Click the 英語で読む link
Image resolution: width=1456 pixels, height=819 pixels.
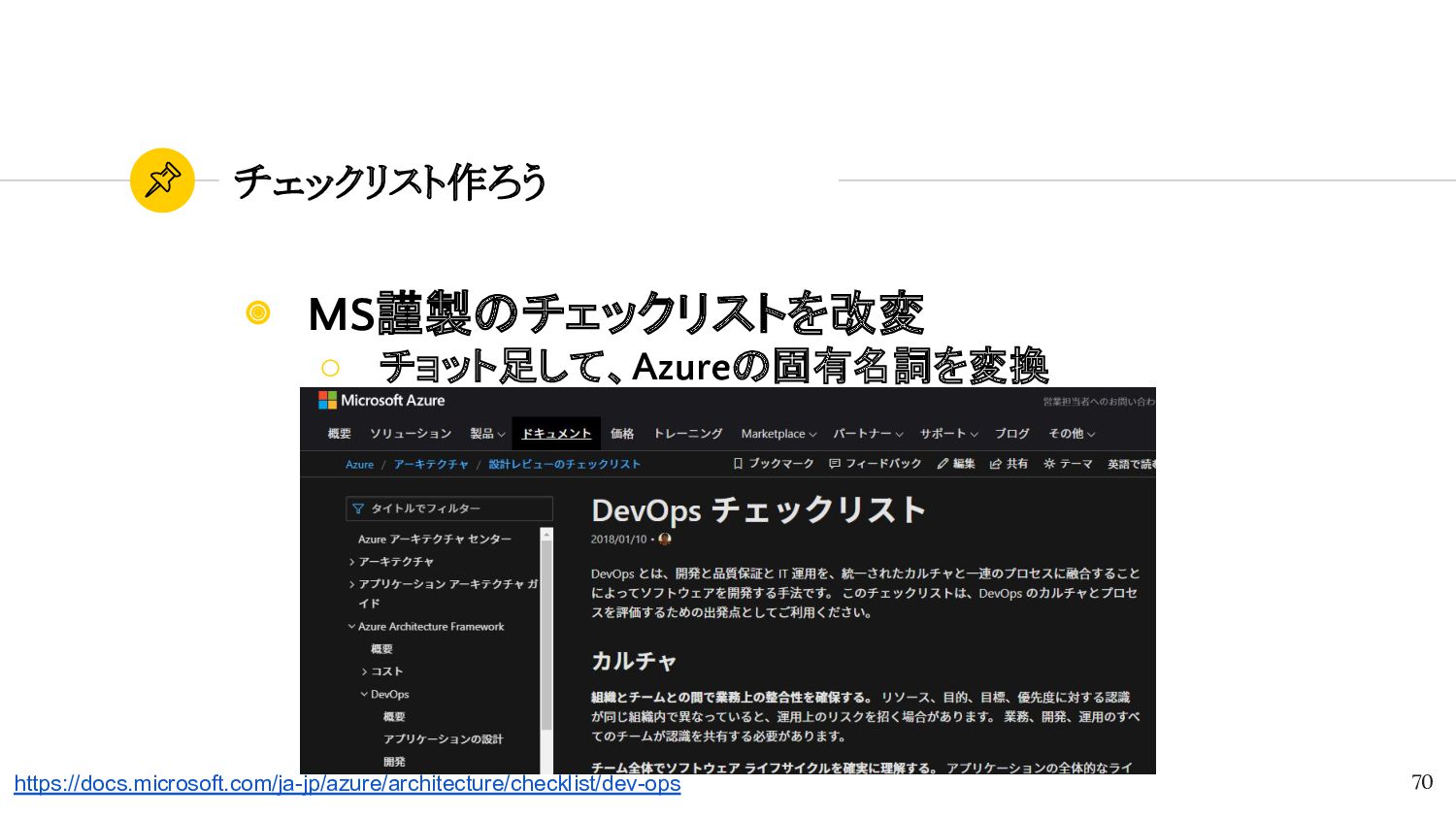[x=1131, y=465]
